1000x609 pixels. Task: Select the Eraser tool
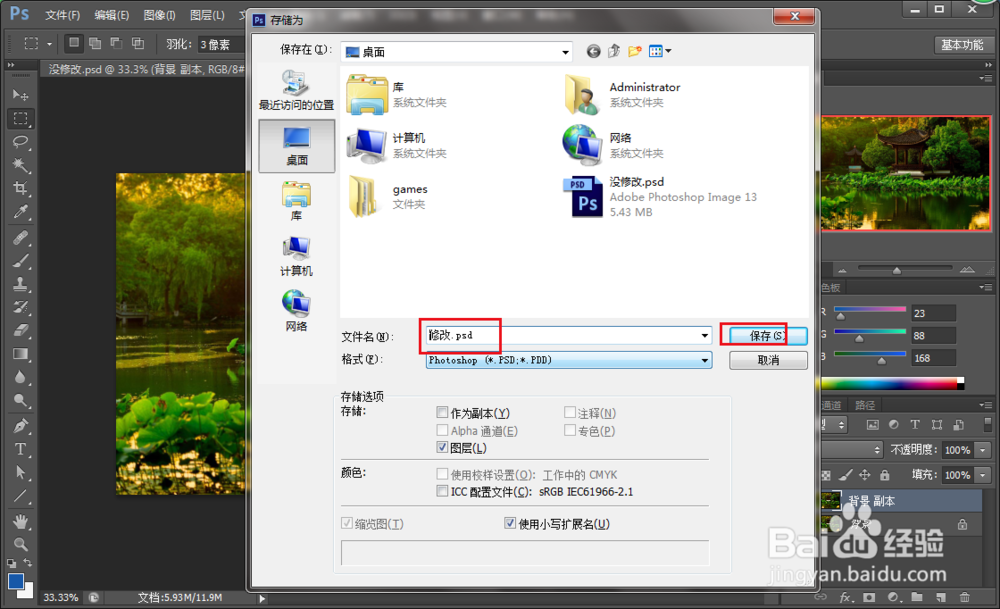[x=20, y=330]
